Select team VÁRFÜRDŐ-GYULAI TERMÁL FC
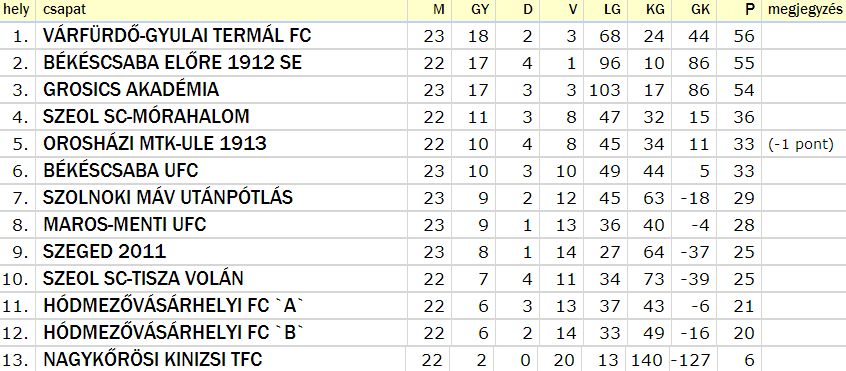The height and width of the screenshot is (371, 846). [177, 36]
